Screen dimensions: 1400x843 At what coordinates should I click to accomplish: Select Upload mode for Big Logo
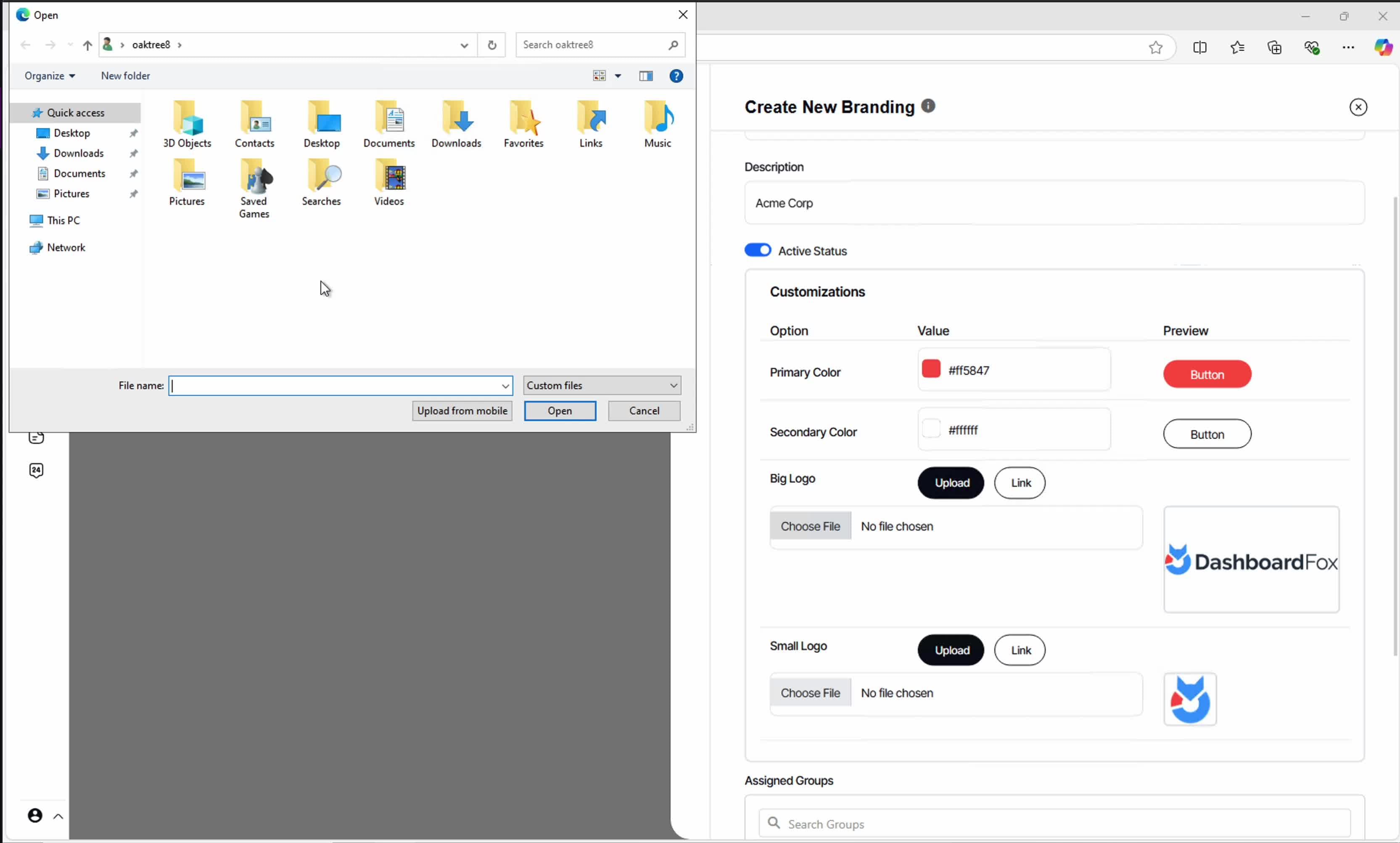tap(951, 482)
